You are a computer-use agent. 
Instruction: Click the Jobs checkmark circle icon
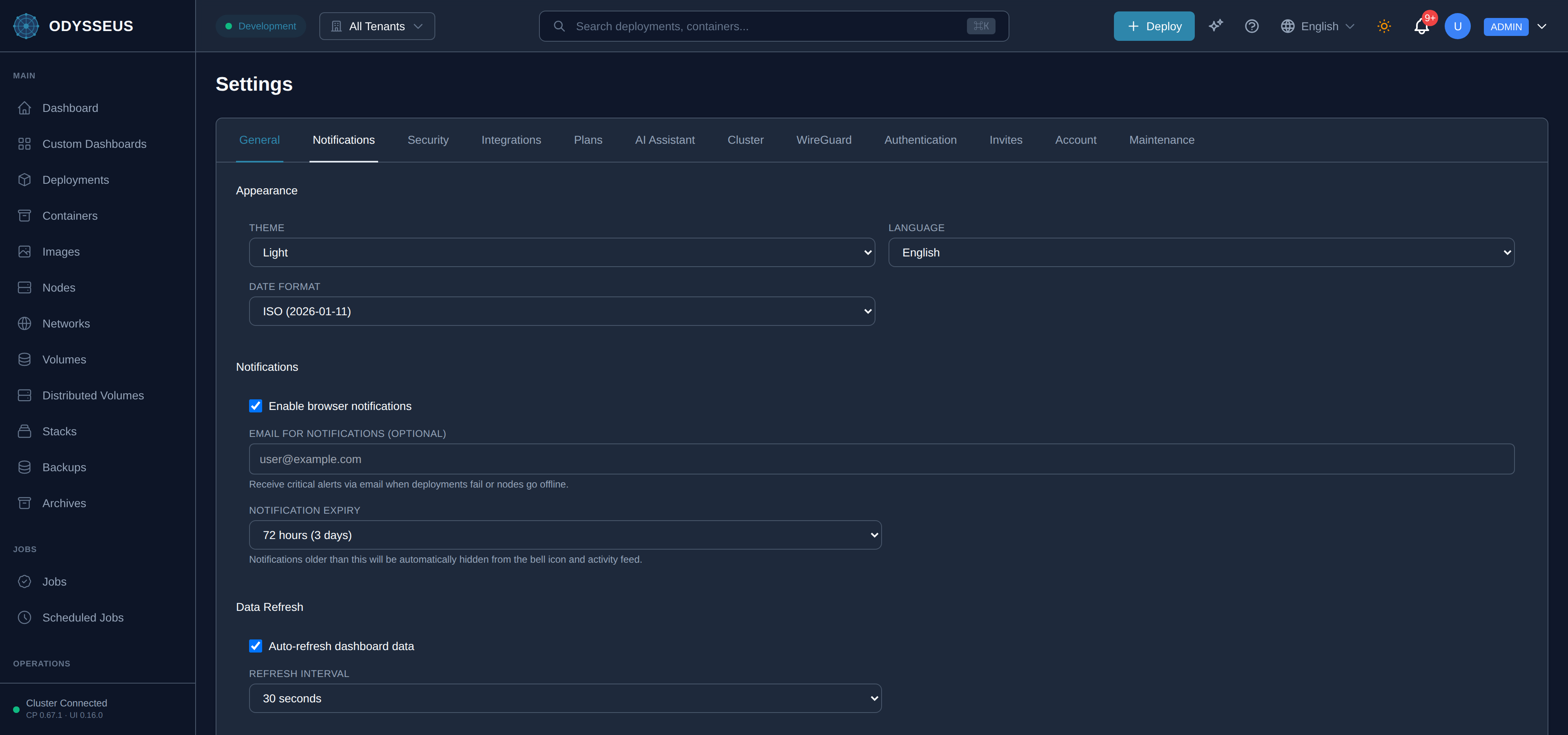coord(24,581)
